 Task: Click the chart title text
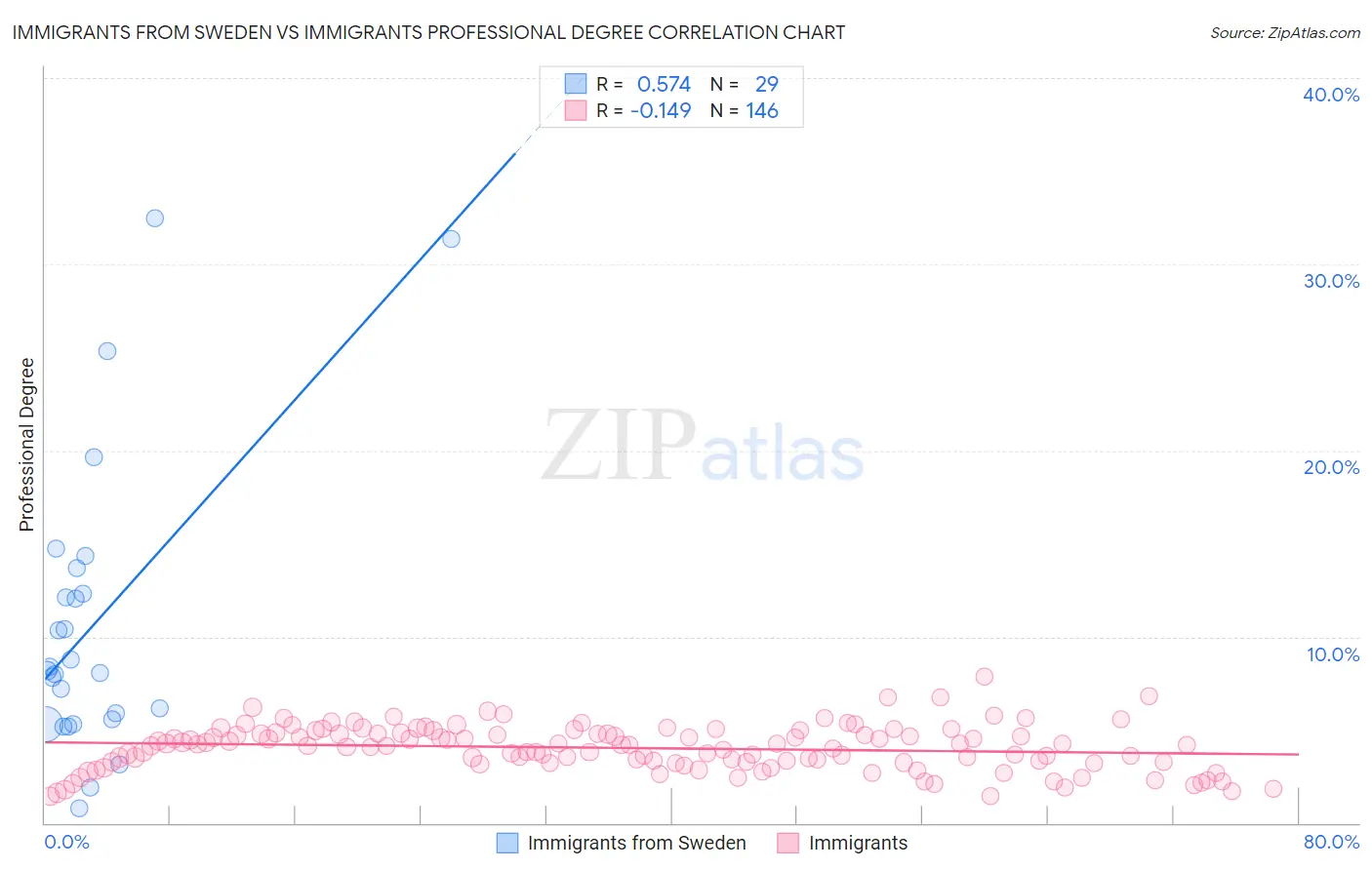tap(428, 32)
